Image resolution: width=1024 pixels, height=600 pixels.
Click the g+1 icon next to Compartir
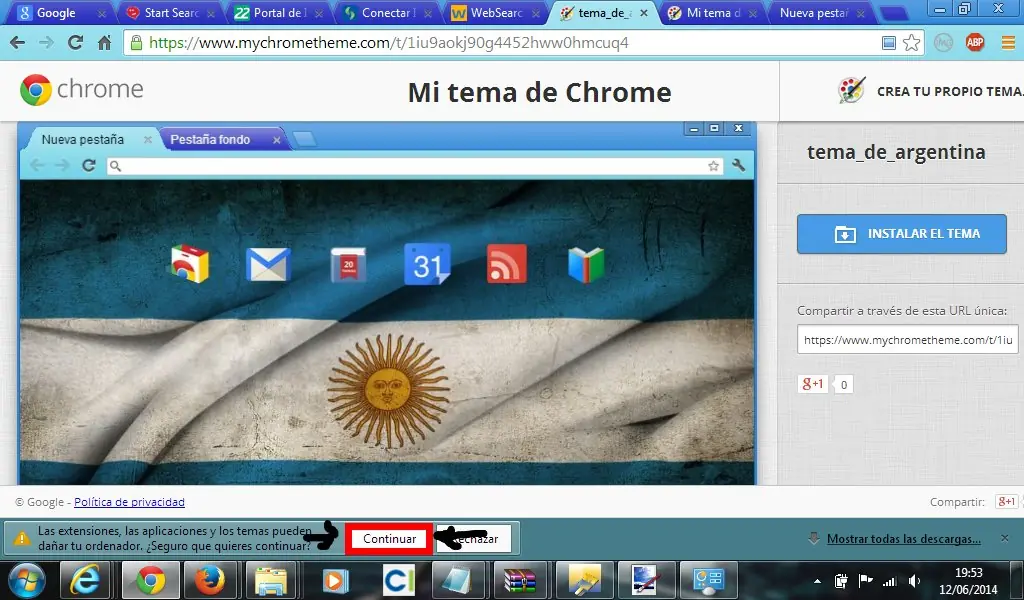click(x=1006, y=501)
